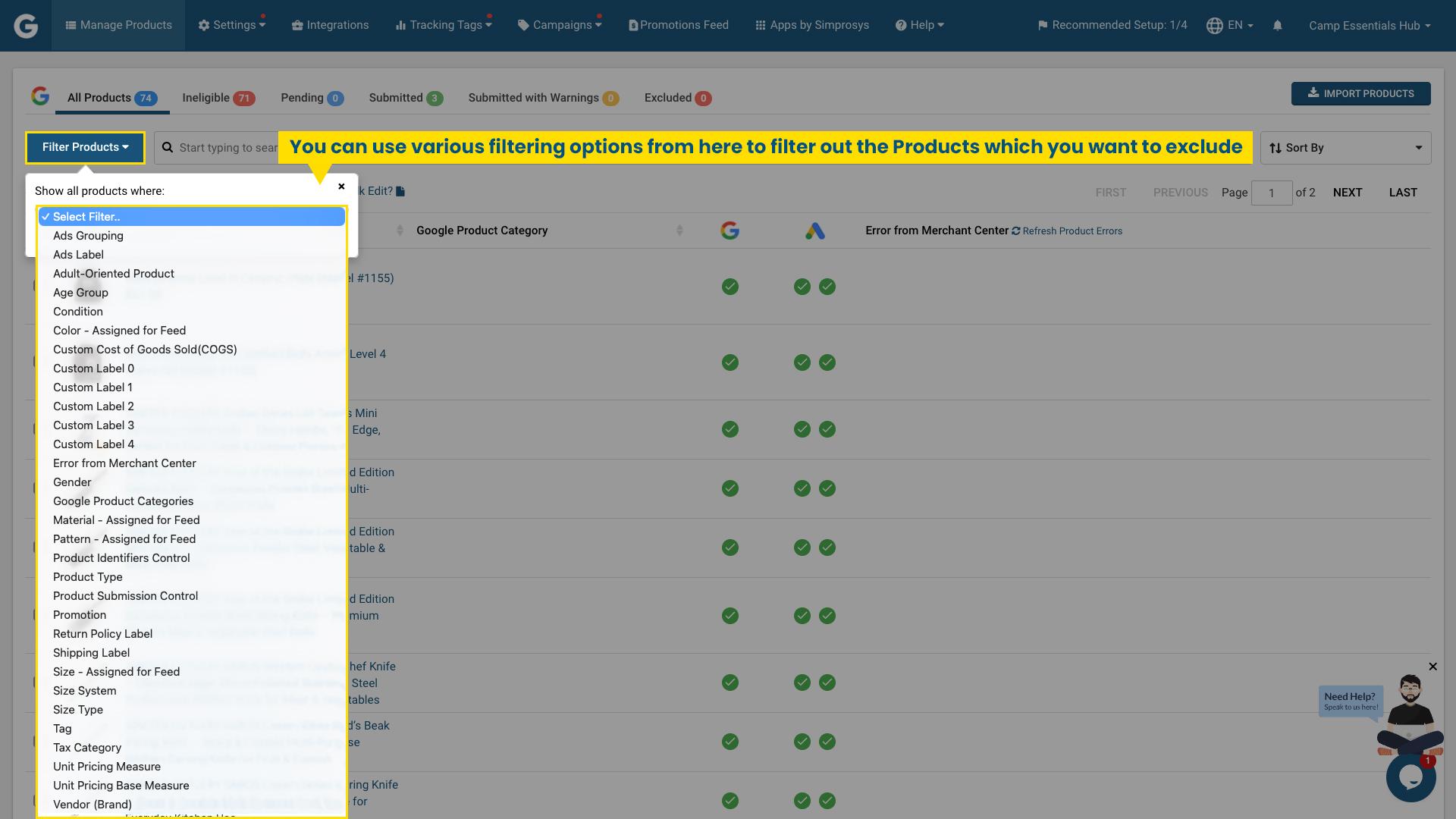
Task: Click the Google Merchant Center column icon
Action: pos(730,230)
